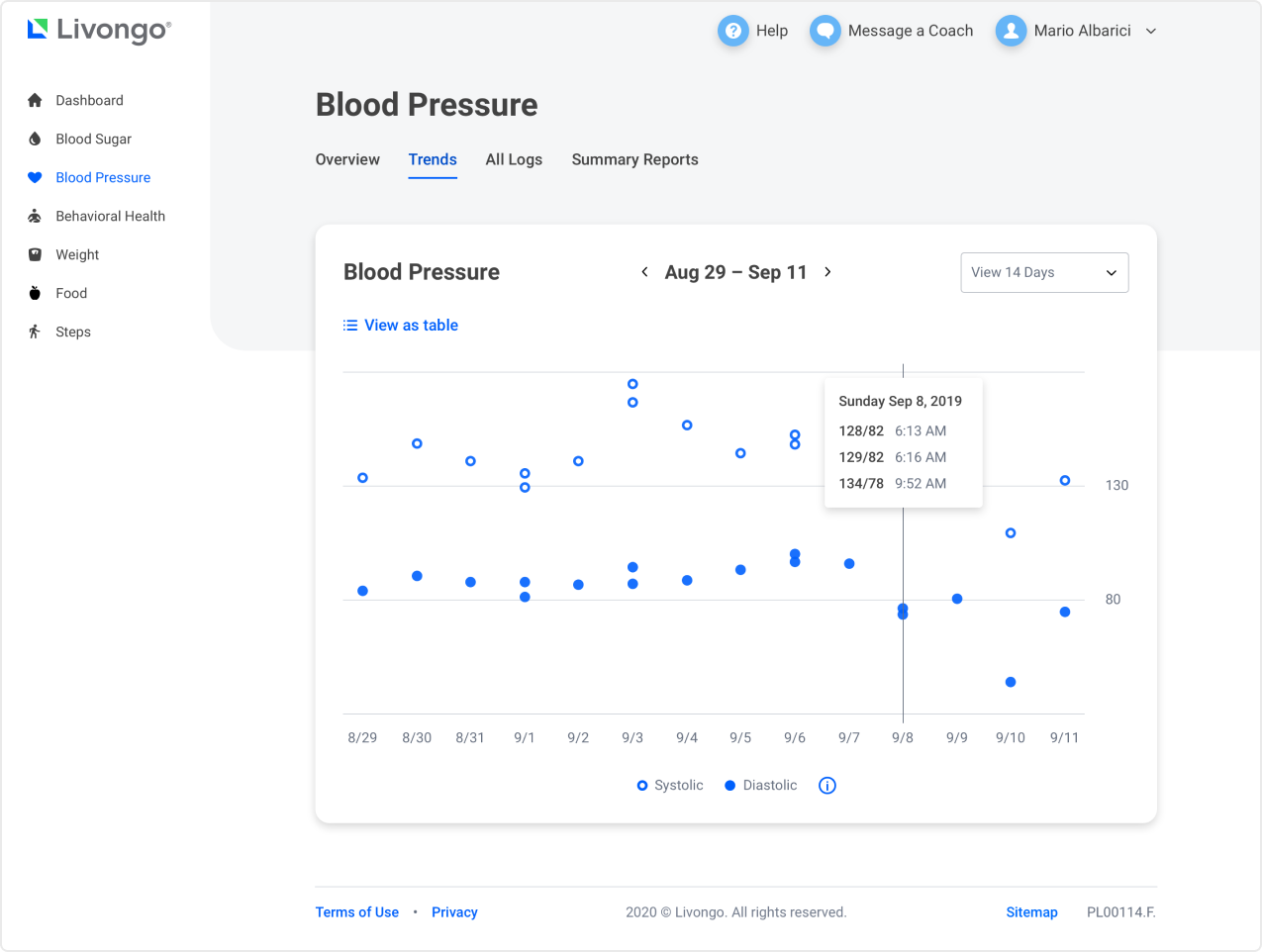Click the Help question mark icon
This screenshot has width=1262, height=952.
pyautogui.click(x=732, y=31)
